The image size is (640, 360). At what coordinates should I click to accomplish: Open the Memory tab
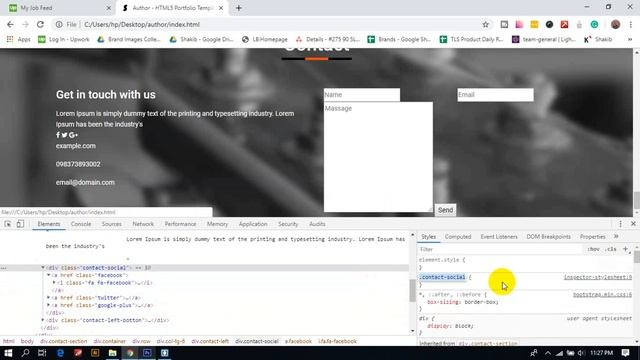tap(217, 224)
